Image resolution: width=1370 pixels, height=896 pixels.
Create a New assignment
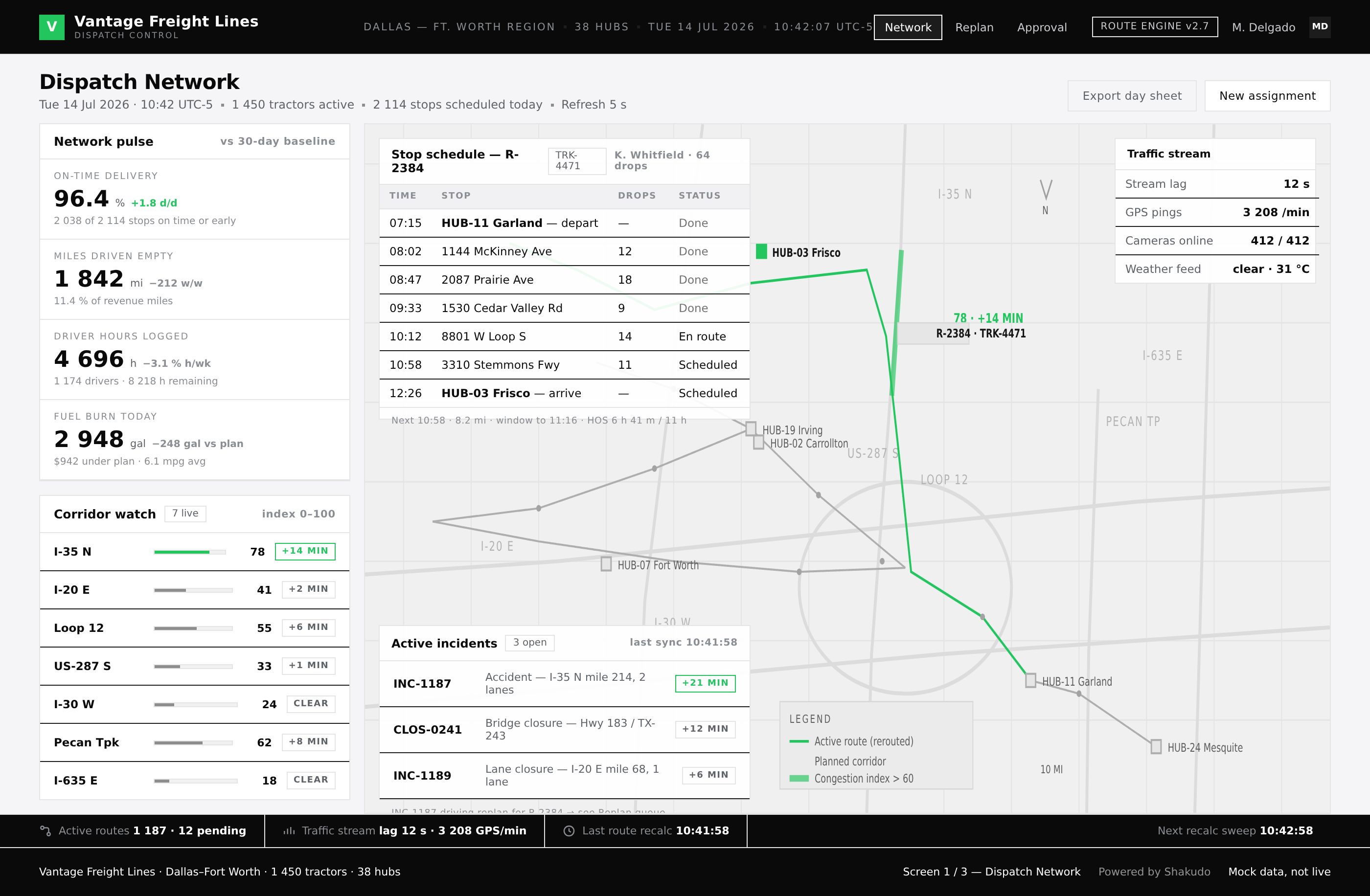pos(1267,95)
